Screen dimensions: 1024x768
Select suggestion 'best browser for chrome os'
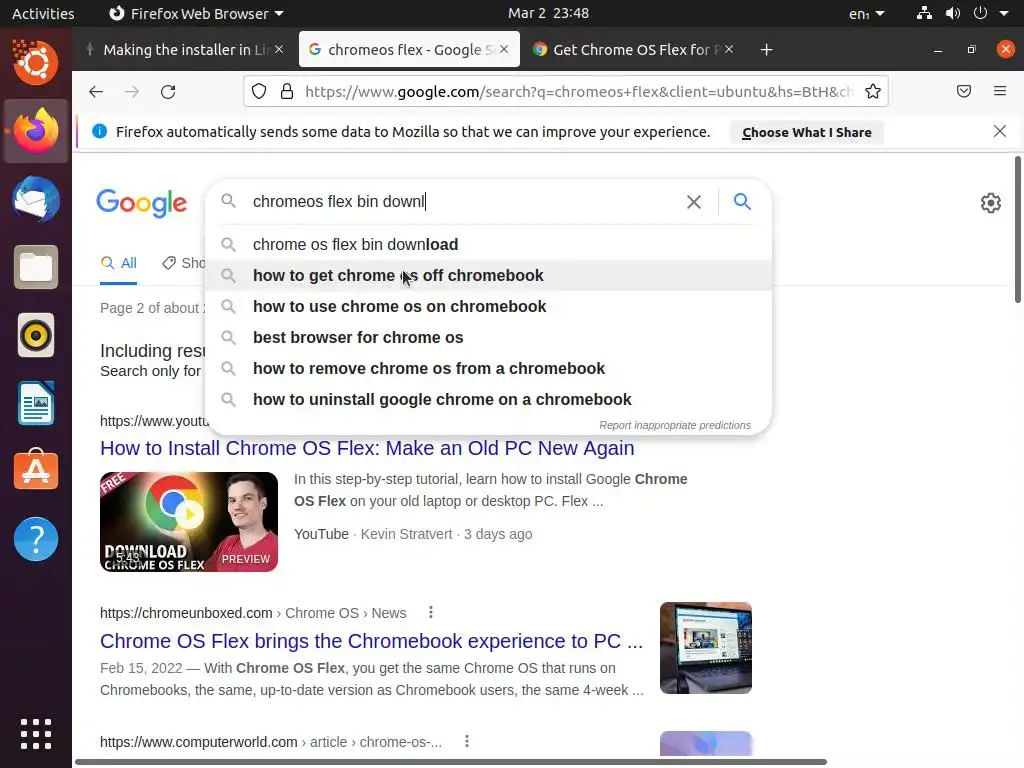click(488, 338)
